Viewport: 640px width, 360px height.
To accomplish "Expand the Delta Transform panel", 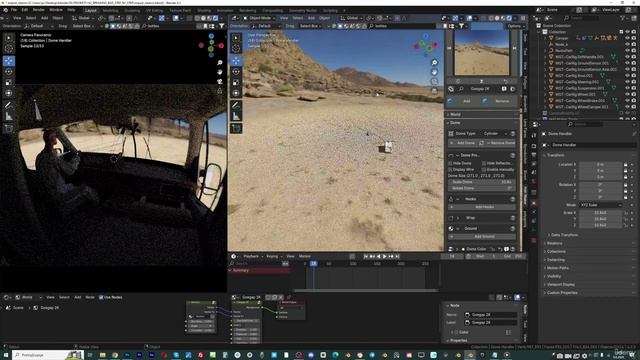I will pyautogui.click(x=564, y=235).
